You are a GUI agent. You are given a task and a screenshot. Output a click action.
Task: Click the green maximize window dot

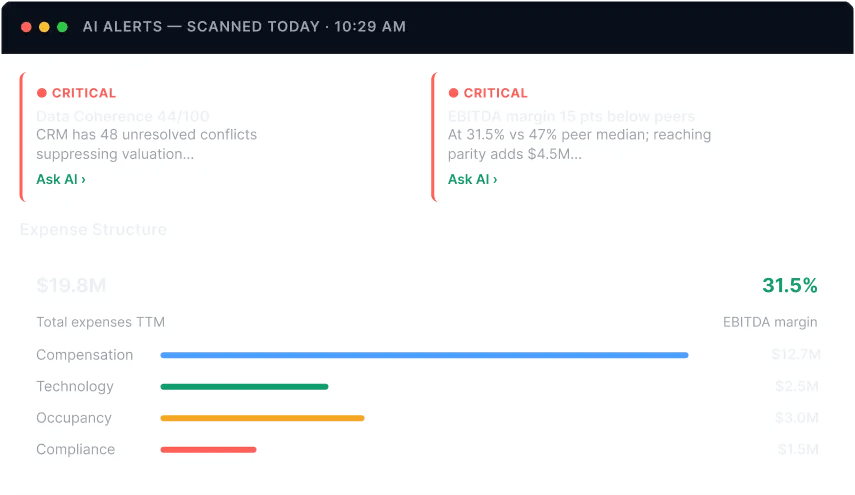tap(62, 27)
